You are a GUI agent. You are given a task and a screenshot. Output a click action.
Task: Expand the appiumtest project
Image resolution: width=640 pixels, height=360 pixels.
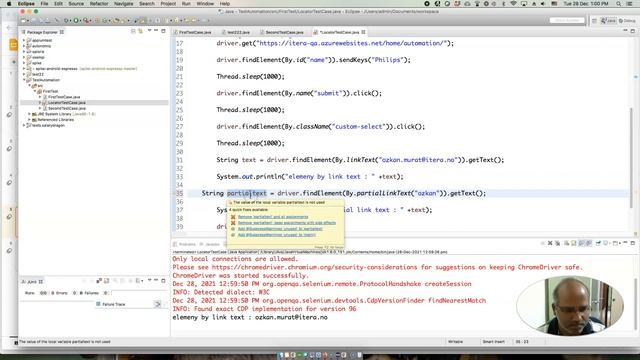[x=24, y=40]
